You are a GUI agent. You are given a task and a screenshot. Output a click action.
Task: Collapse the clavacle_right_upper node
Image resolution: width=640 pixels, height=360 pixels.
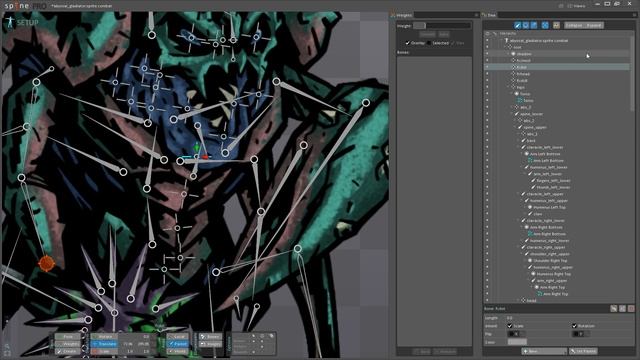519,247
